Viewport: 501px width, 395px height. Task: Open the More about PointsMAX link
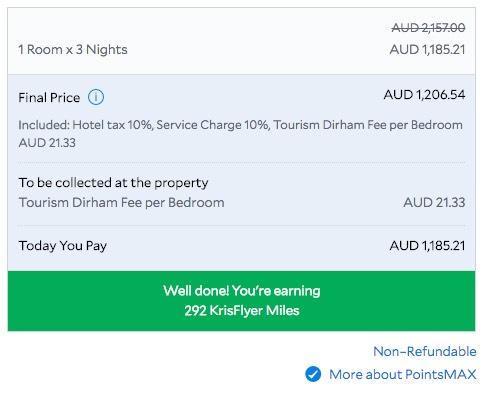403,374
